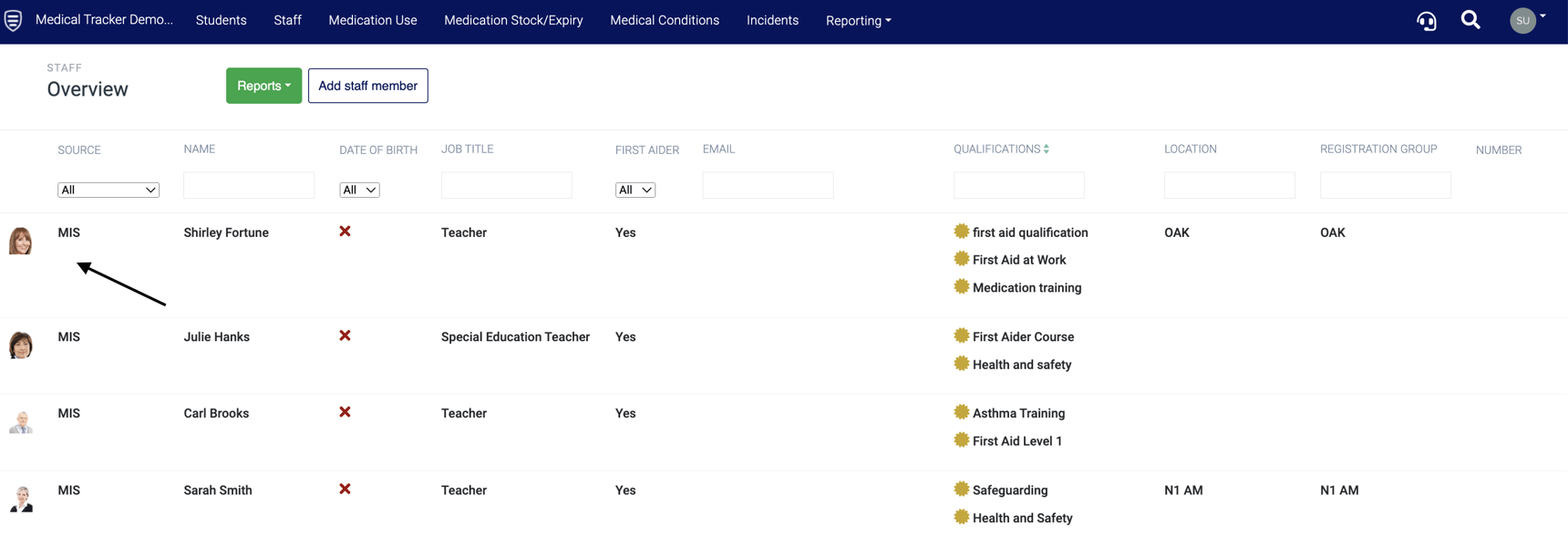Open Julie Hanks' staff record
The image size is (1568, 547).
[x=216, y=336]
